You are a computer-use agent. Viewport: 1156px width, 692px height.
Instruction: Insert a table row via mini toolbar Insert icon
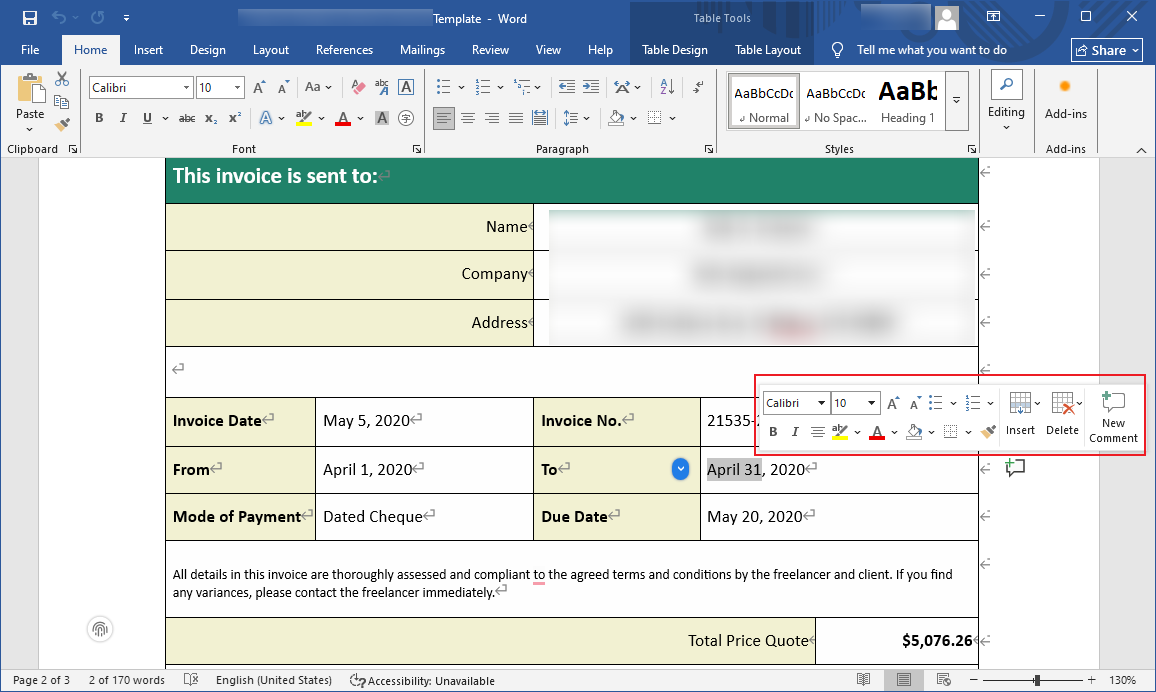point(1021,413)
